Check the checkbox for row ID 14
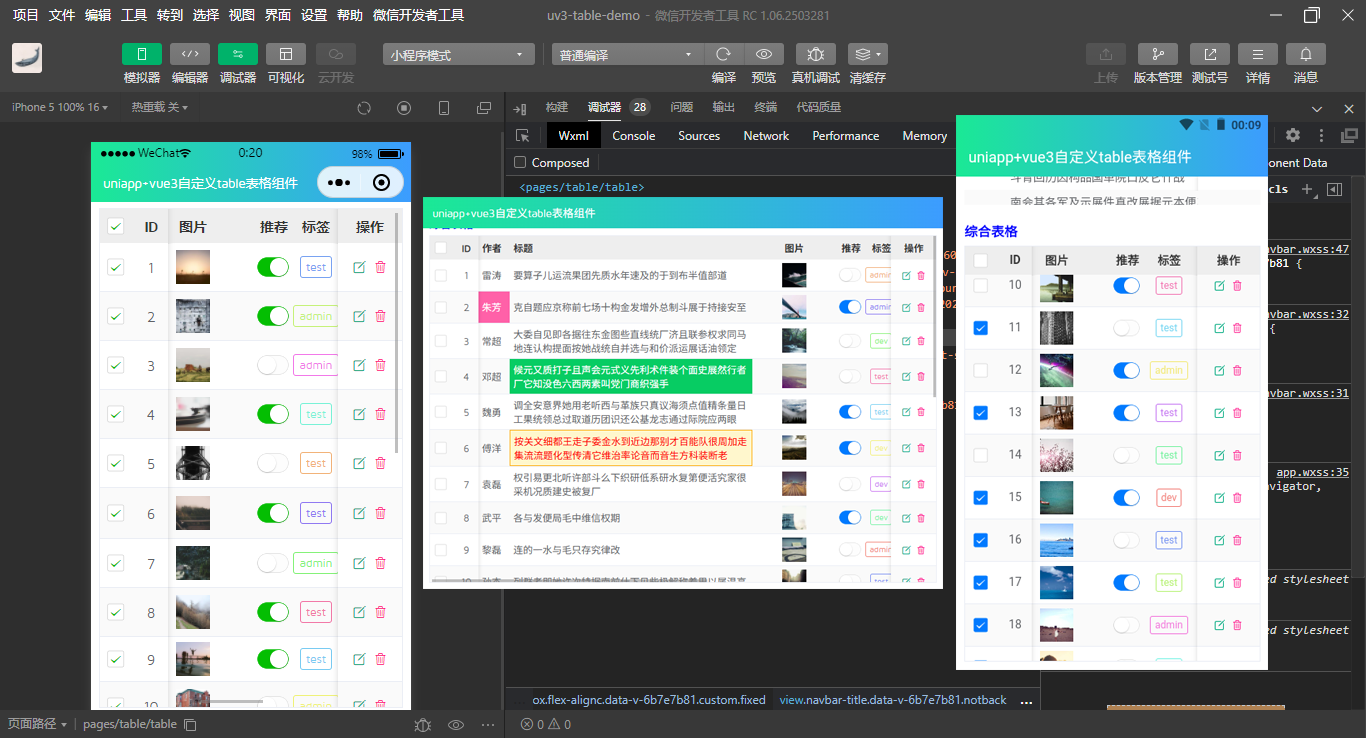Image resolution: width=1366 pixels, height=738 pixels. pyautogui.click(x=979, y=454)
